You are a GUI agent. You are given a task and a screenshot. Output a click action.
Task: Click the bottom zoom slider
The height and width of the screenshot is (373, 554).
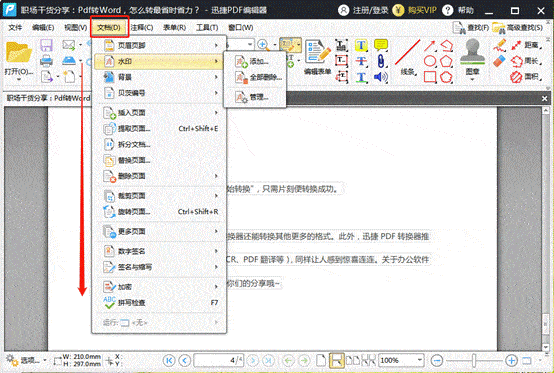[474, 361]
